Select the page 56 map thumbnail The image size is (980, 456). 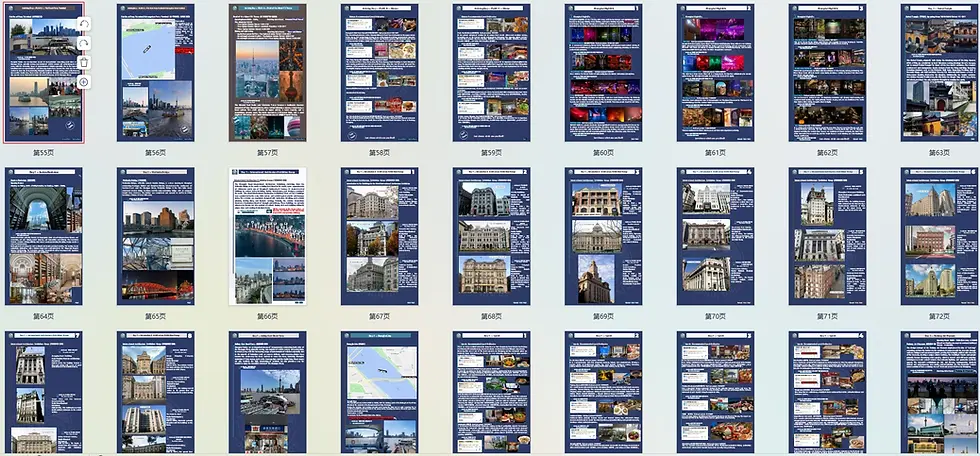pyautogui.click(x=156, y=72)
